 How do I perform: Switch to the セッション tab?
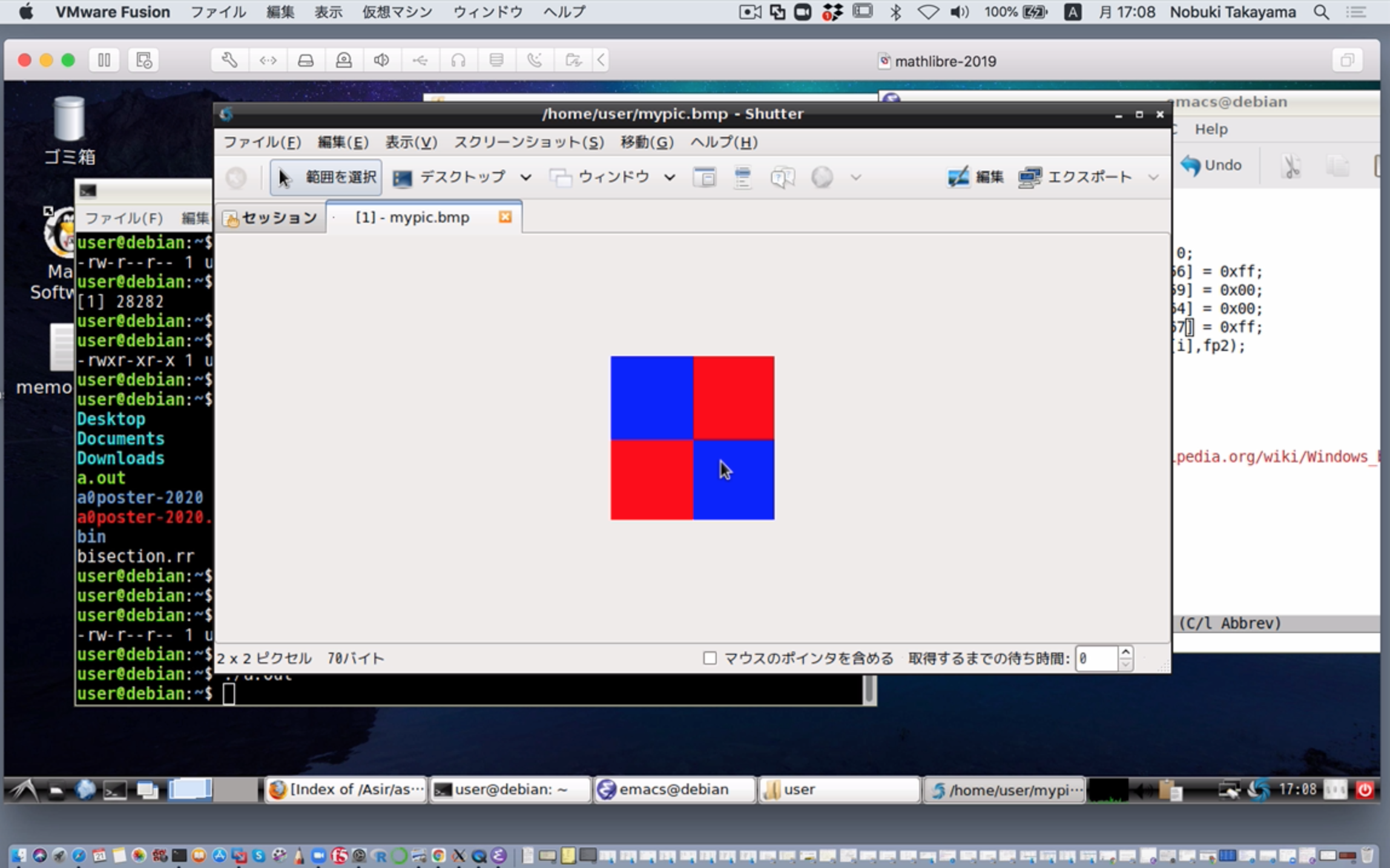271,217
